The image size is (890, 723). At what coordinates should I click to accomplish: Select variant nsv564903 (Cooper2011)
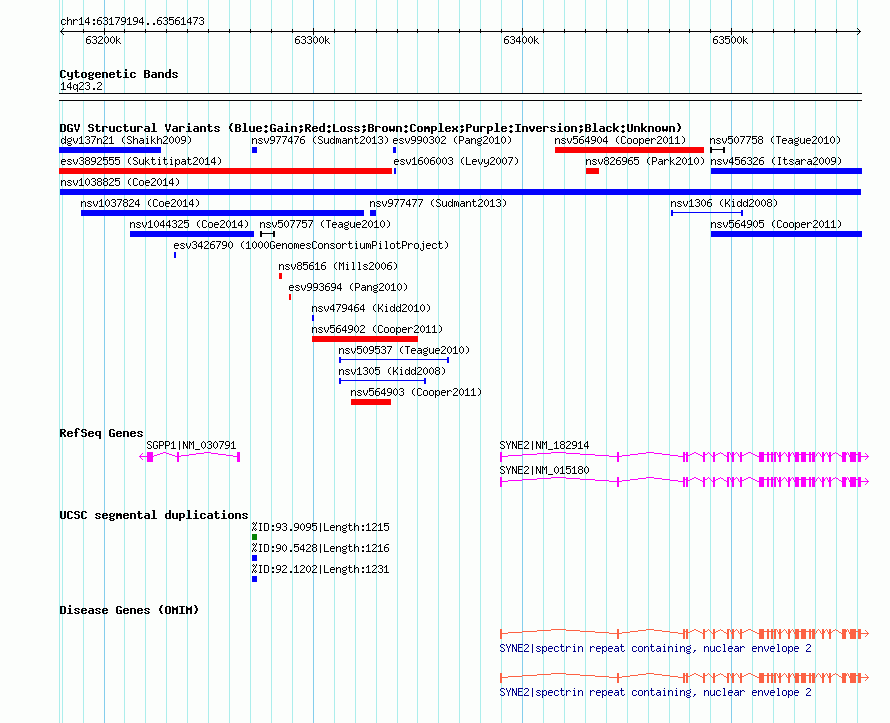point(416,392)
